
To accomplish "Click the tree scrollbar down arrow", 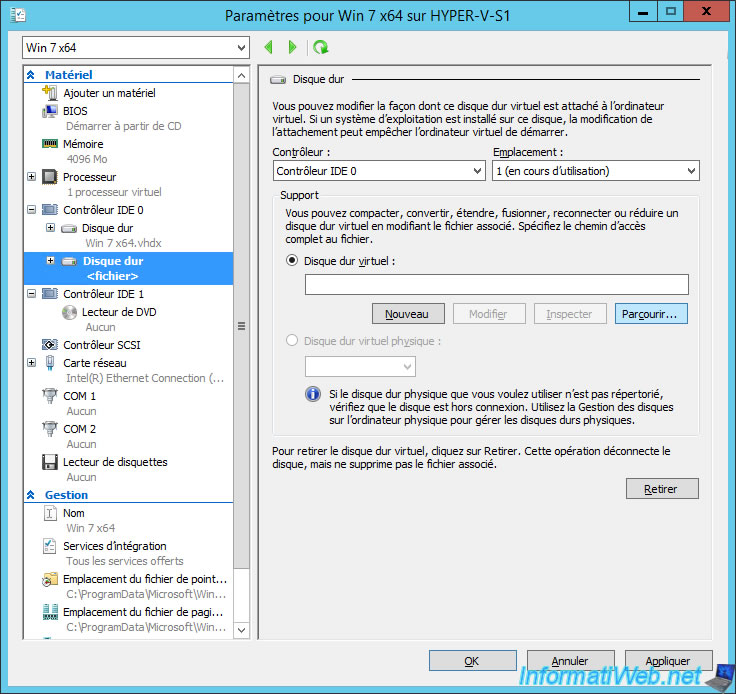I will (x=241, y=630).
